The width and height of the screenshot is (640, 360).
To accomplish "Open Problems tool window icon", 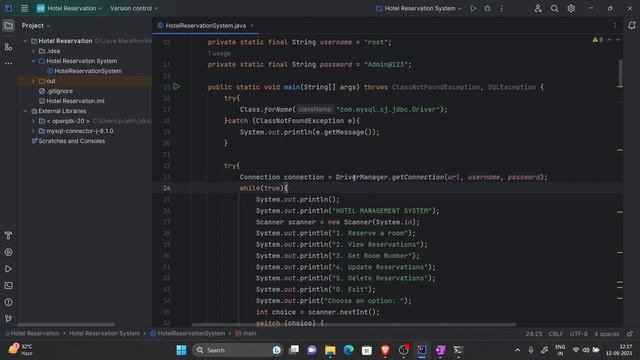I will [x=8, y=302].
